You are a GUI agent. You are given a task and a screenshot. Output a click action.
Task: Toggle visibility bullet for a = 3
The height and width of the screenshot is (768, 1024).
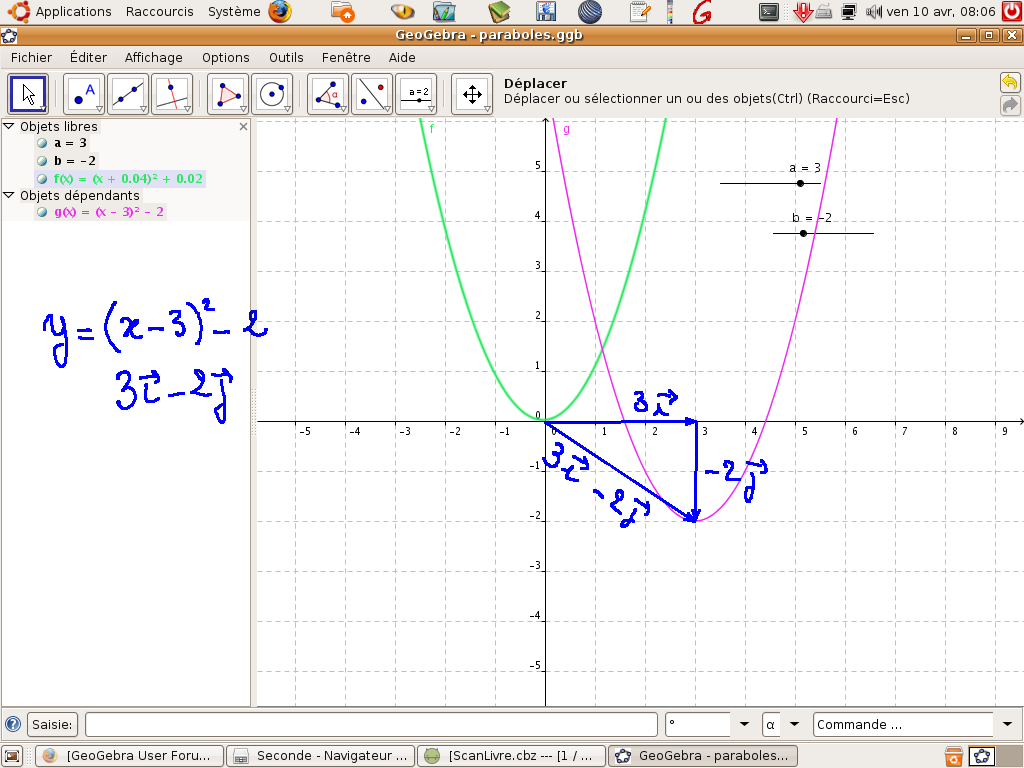click(41, 143)
